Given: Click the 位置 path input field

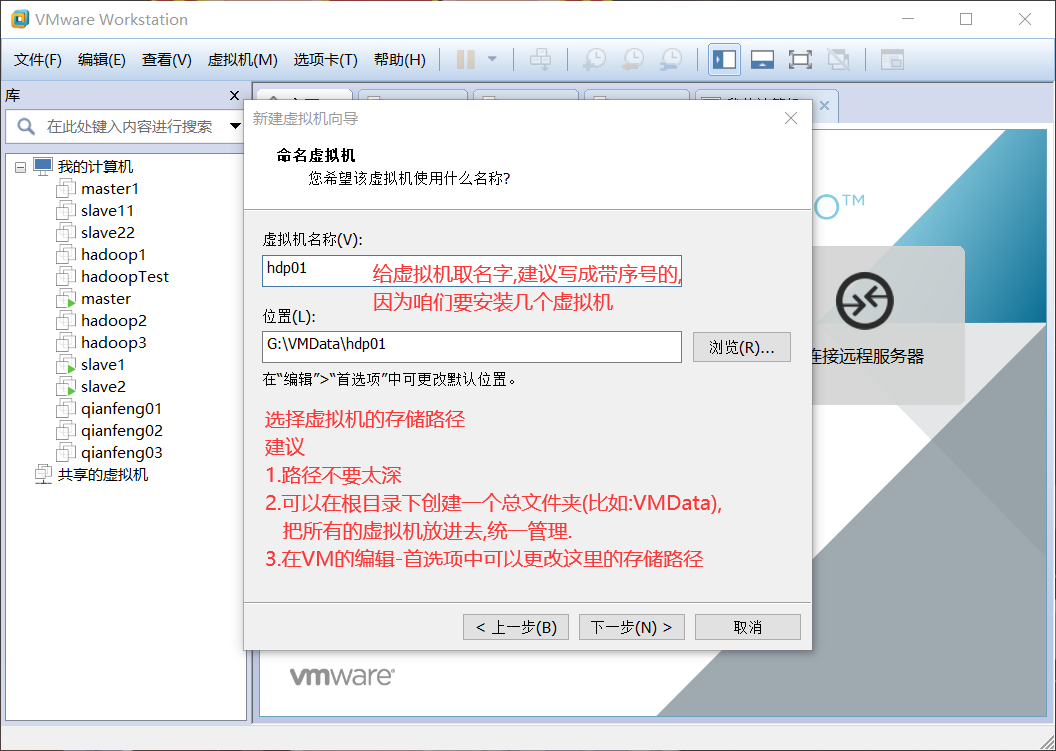Looking at the screenshot, I should coord(471,347).
